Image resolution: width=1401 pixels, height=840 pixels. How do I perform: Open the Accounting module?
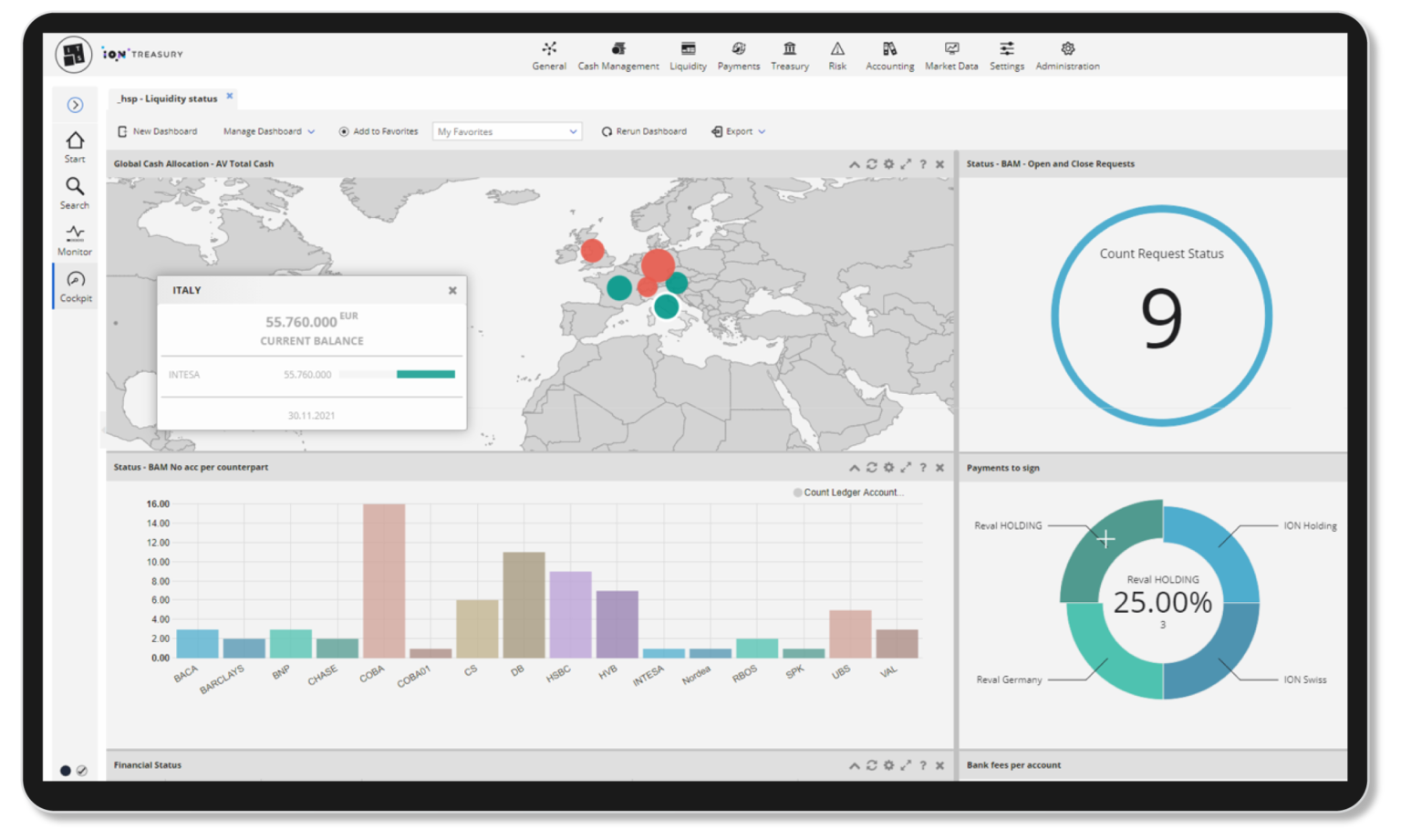(x=889, y=55)
